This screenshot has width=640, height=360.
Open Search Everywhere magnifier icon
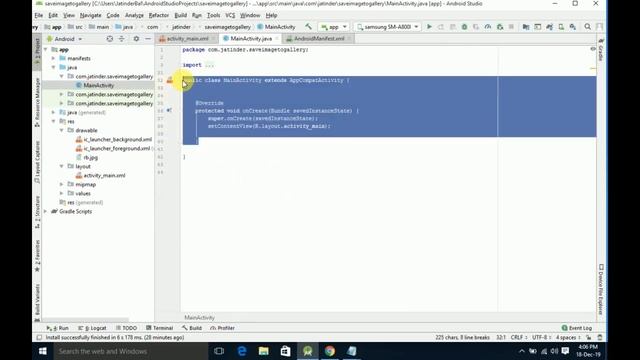[588, 27]
